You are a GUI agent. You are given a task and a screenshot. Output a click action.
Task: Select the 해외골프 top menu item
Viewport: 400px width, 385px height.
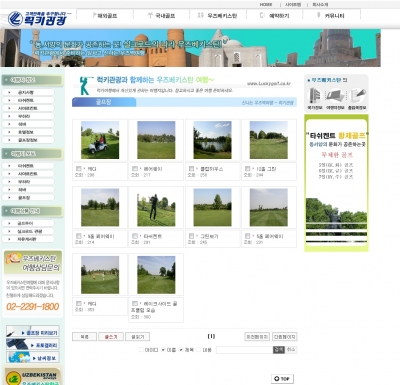point(105,15)
